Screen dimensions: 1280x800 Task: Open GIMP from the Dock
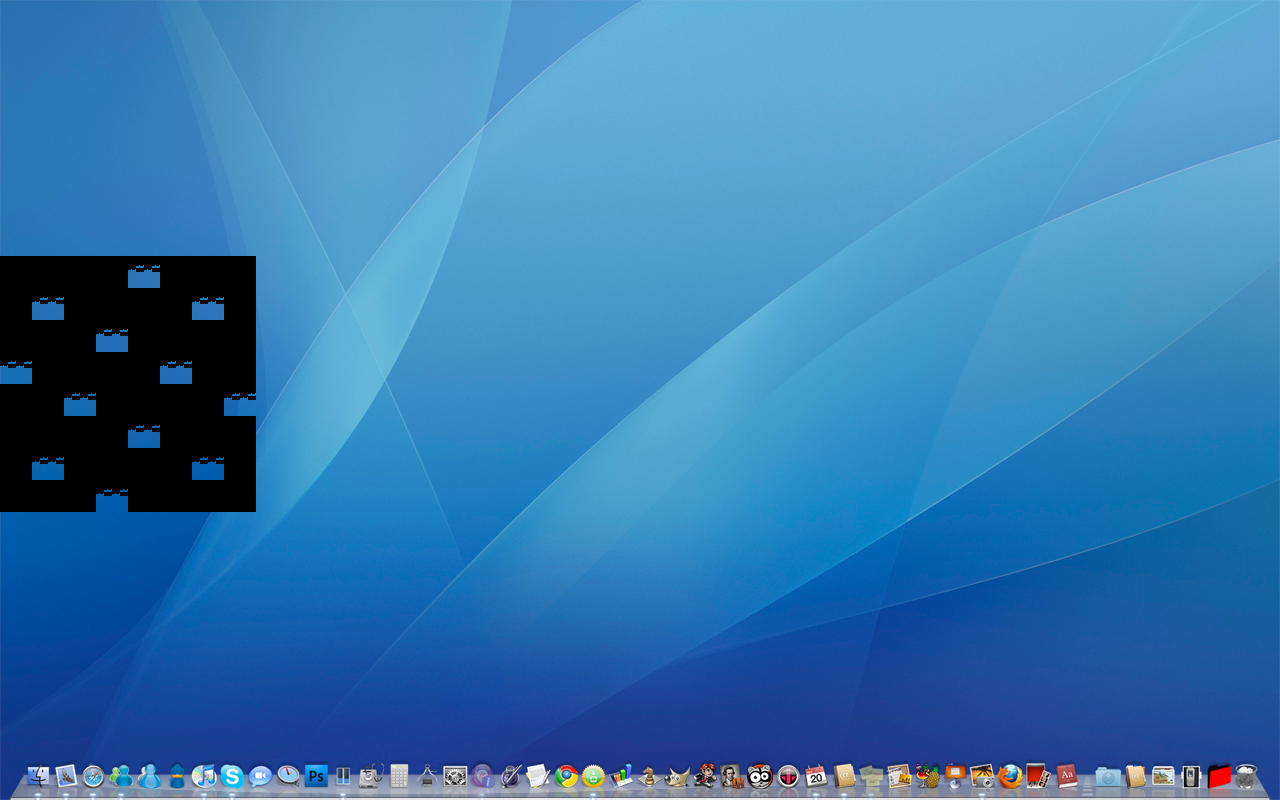pos(677,775)
